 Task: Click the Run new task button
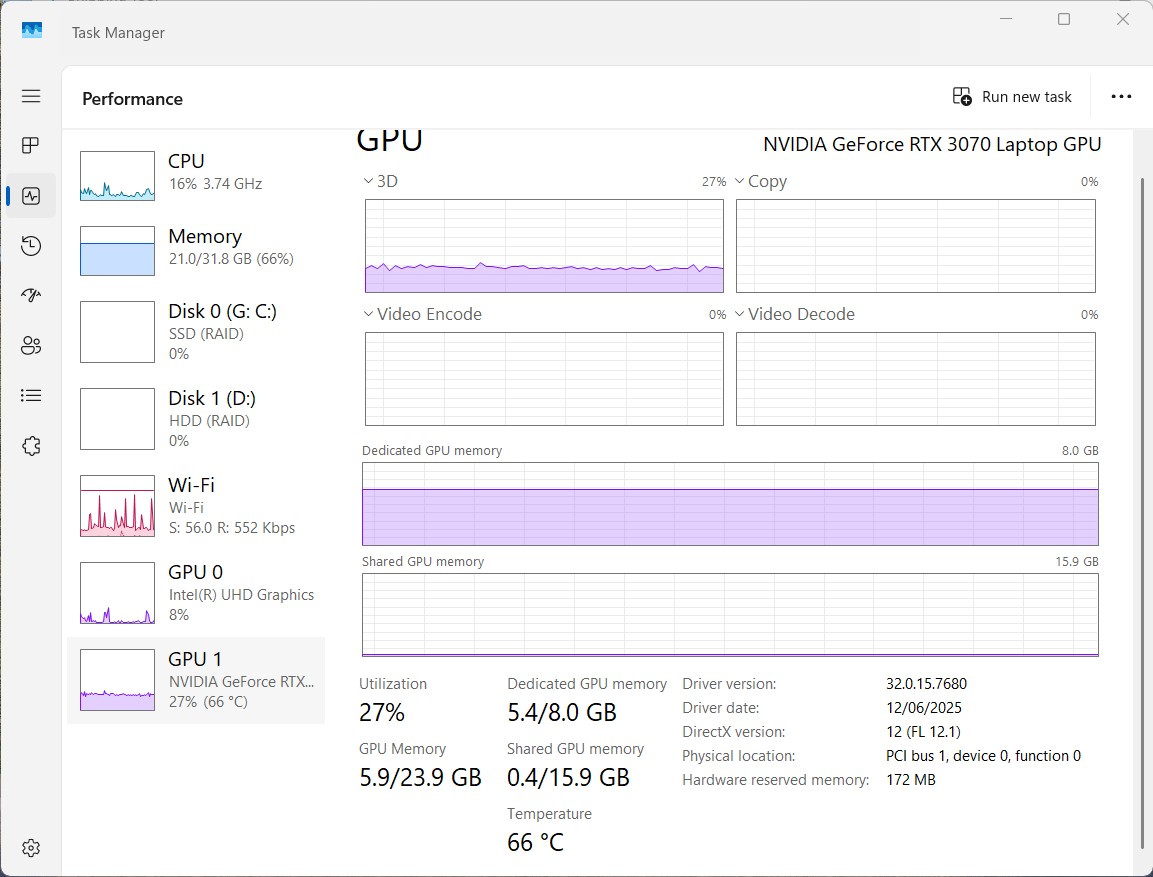pos(1012,96)
